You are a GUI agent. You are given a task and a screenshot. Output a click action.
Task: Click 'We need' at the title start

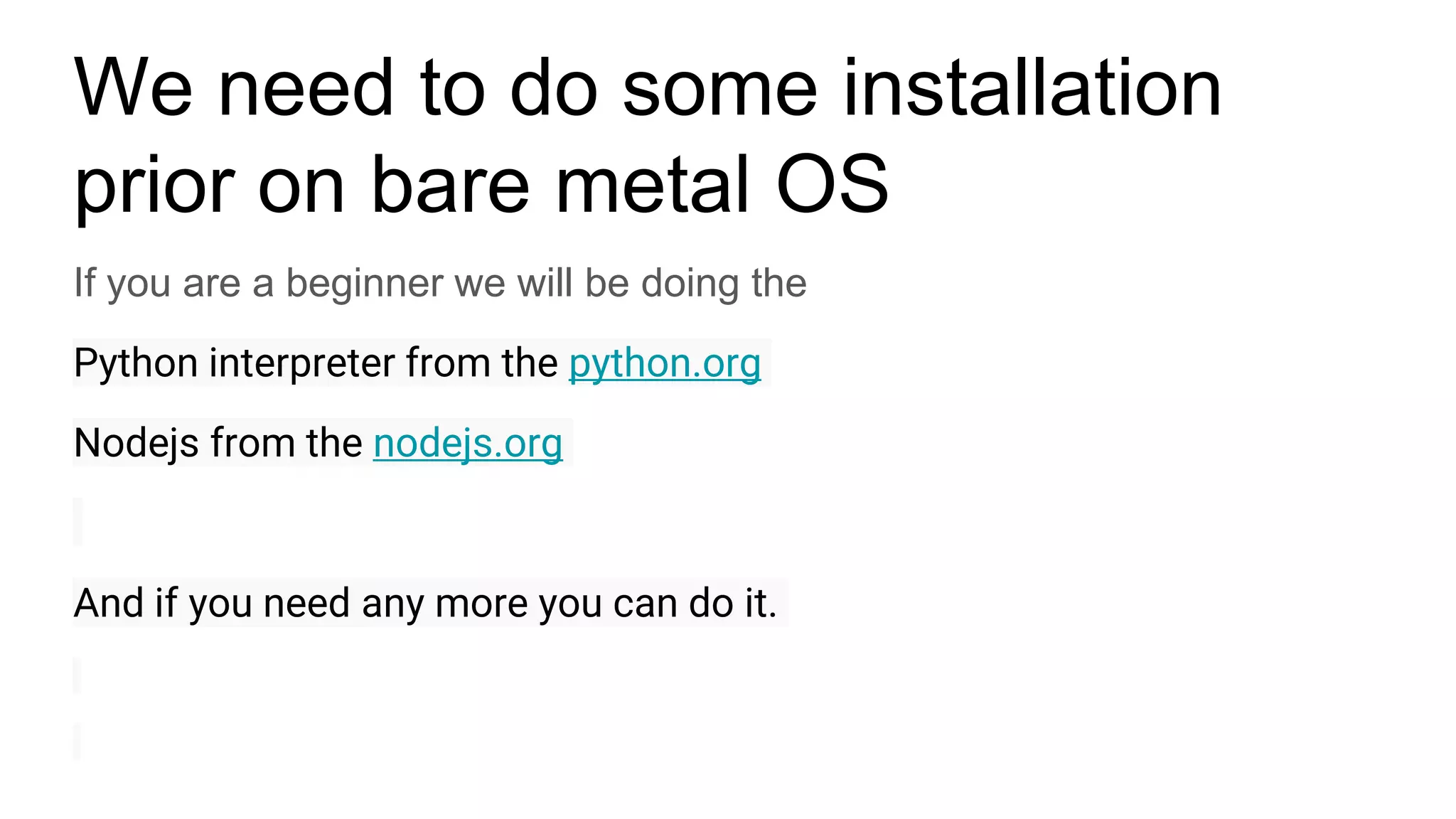[233, 87]
